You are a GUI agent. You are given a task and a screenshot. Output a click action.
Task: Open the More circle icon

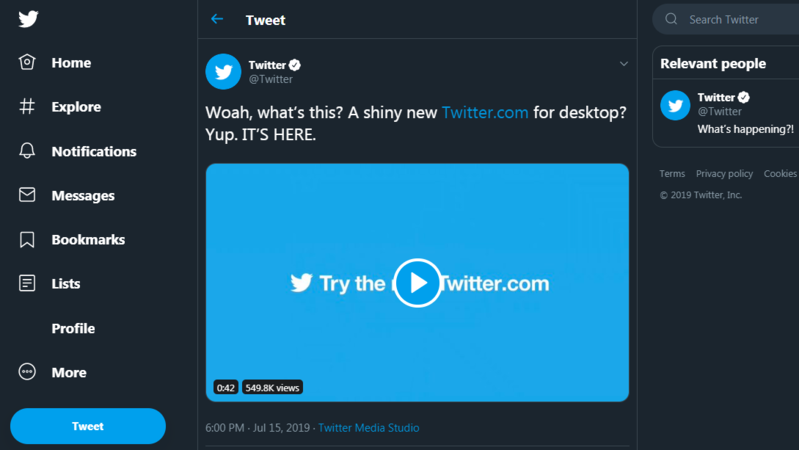27,372
